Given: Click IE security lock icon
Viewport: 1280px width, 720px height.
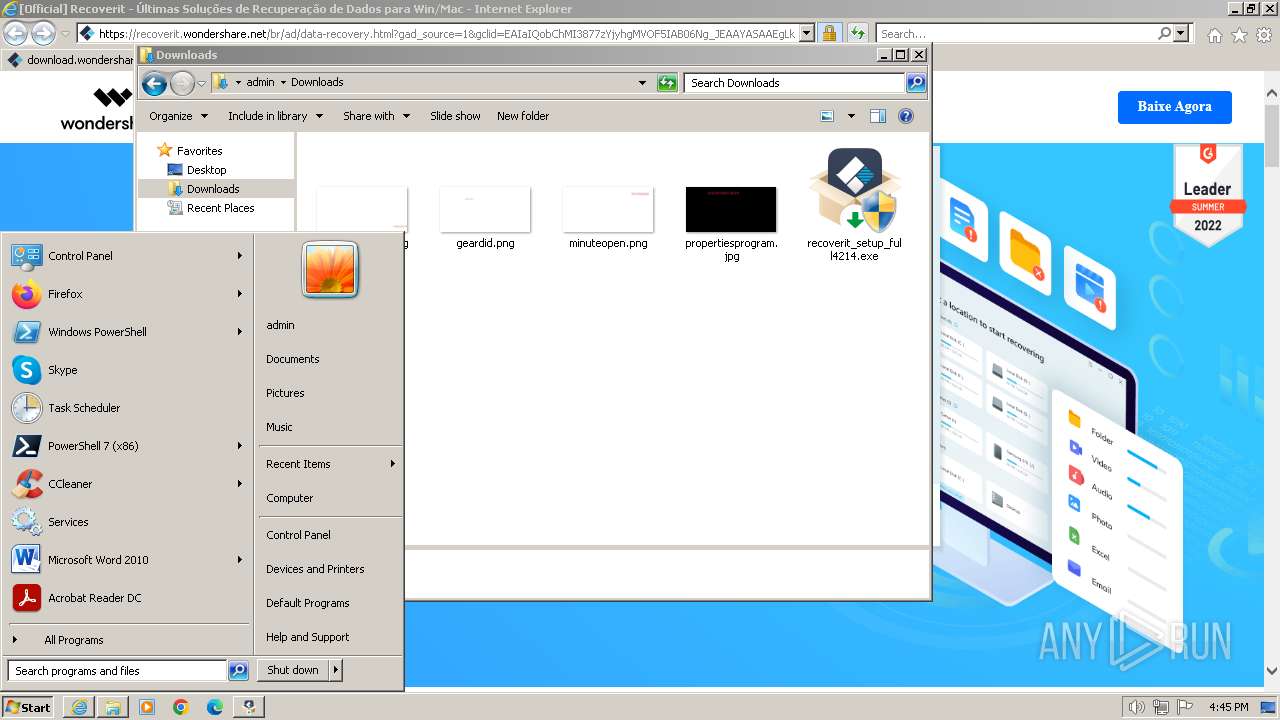Looking at the screenshot, I should [829, 33].
